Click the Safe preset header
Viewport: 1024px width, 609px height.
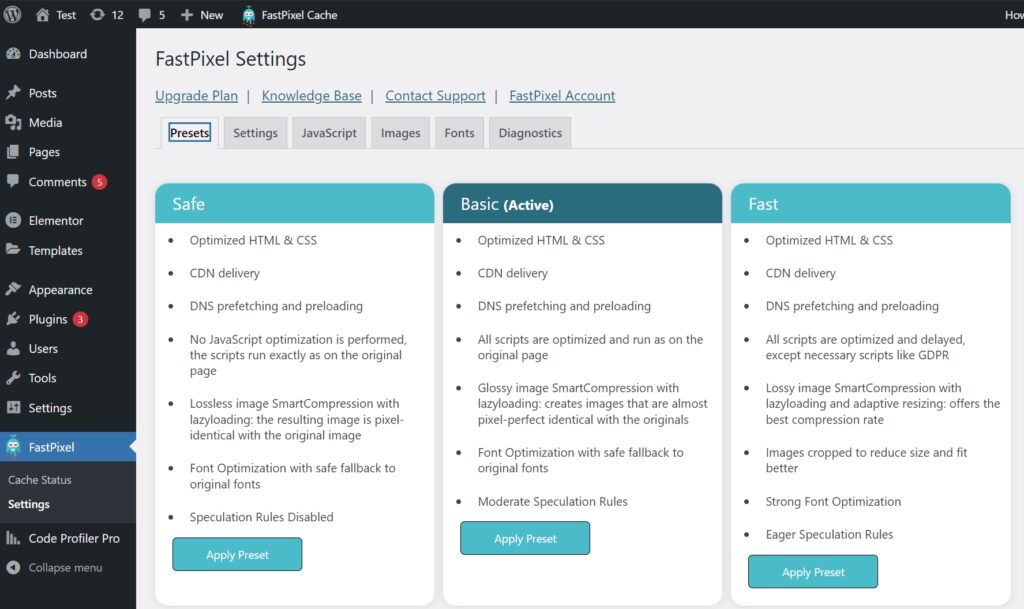pyautogui.click(x=295, y=204)
